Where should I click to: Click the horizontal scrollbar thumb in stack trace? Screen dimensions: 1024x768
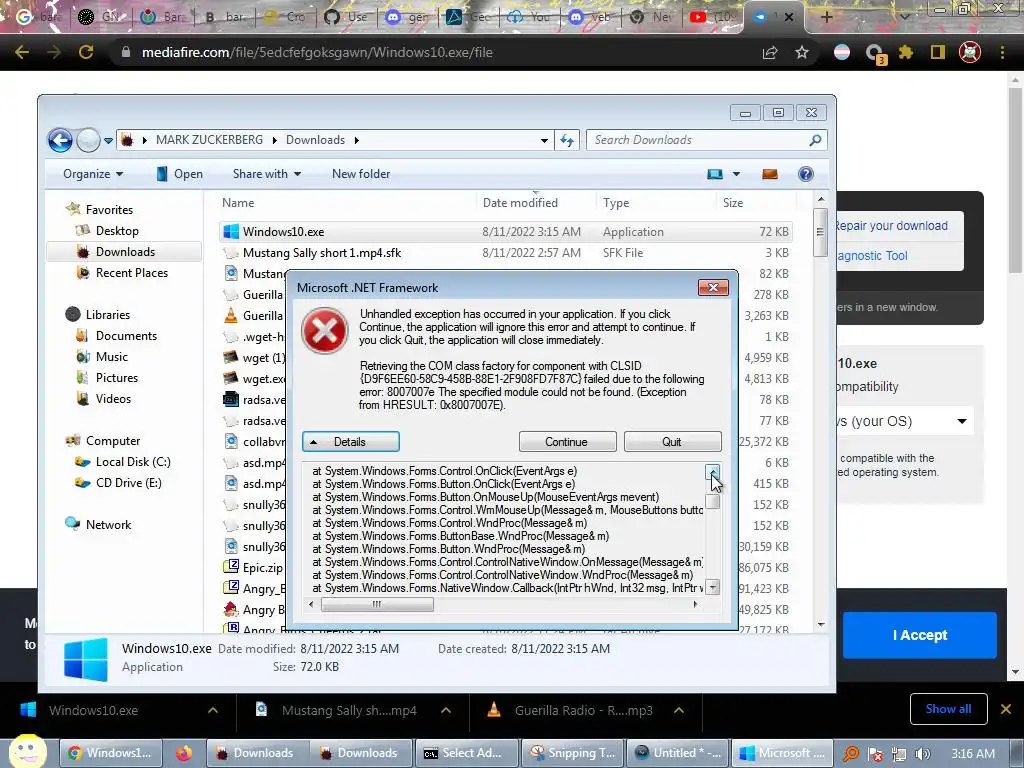click(x=377, y=604)
